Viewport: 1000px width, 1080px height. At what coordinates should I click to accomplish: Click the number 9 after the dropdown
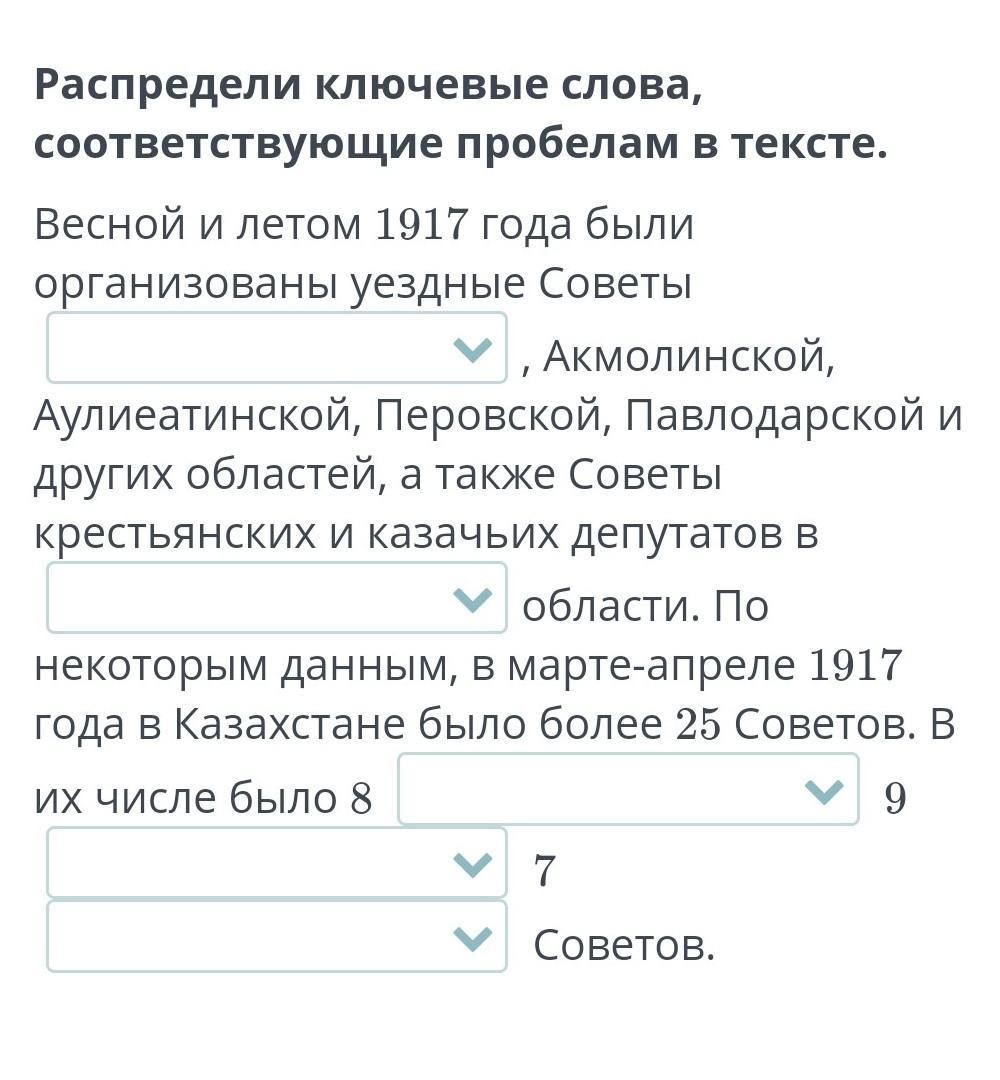[895, 798]
